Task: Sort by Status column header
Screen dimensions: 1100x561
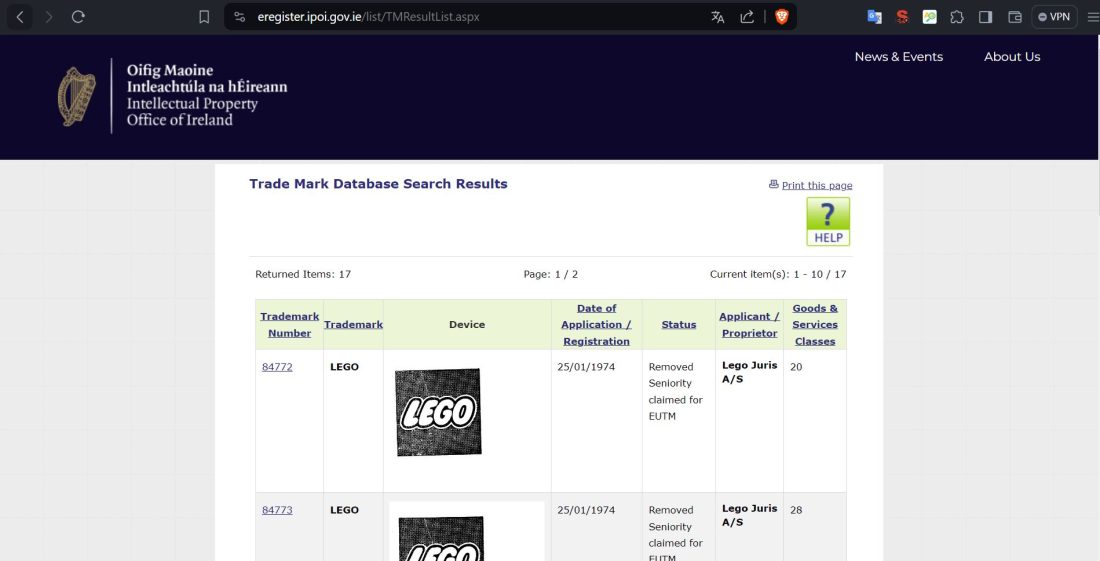Action: coord(678,325)
